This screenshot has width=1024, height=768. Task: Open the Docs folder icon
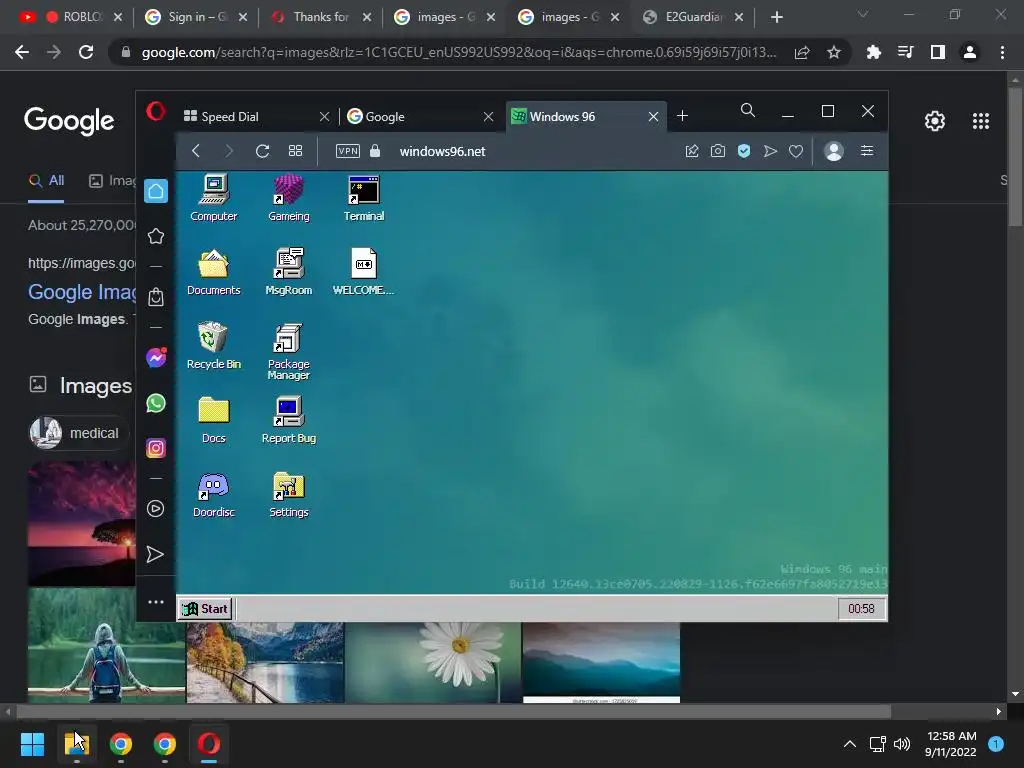click(214, 420)
